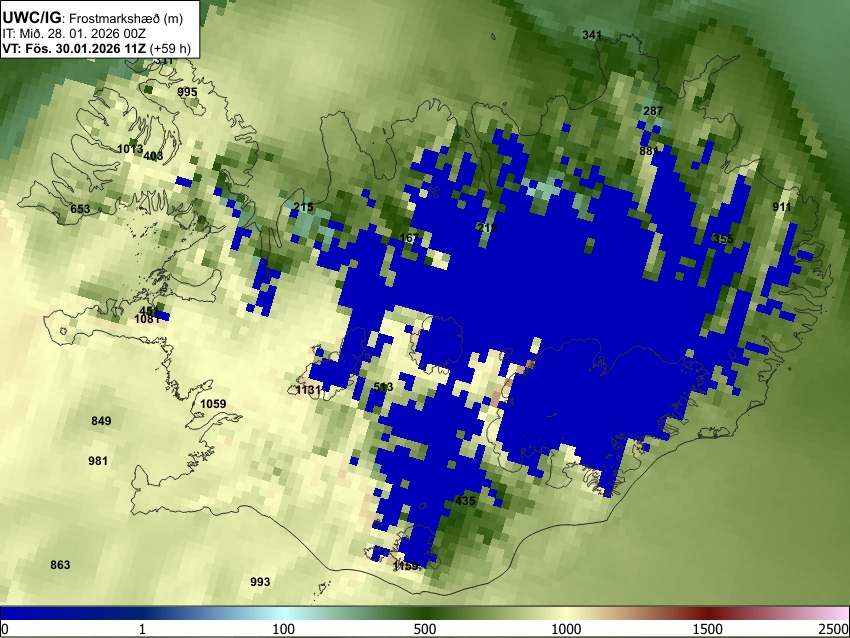Click the map value 981
Viewport: 850px width, 638px height.
tap(98, 461)
